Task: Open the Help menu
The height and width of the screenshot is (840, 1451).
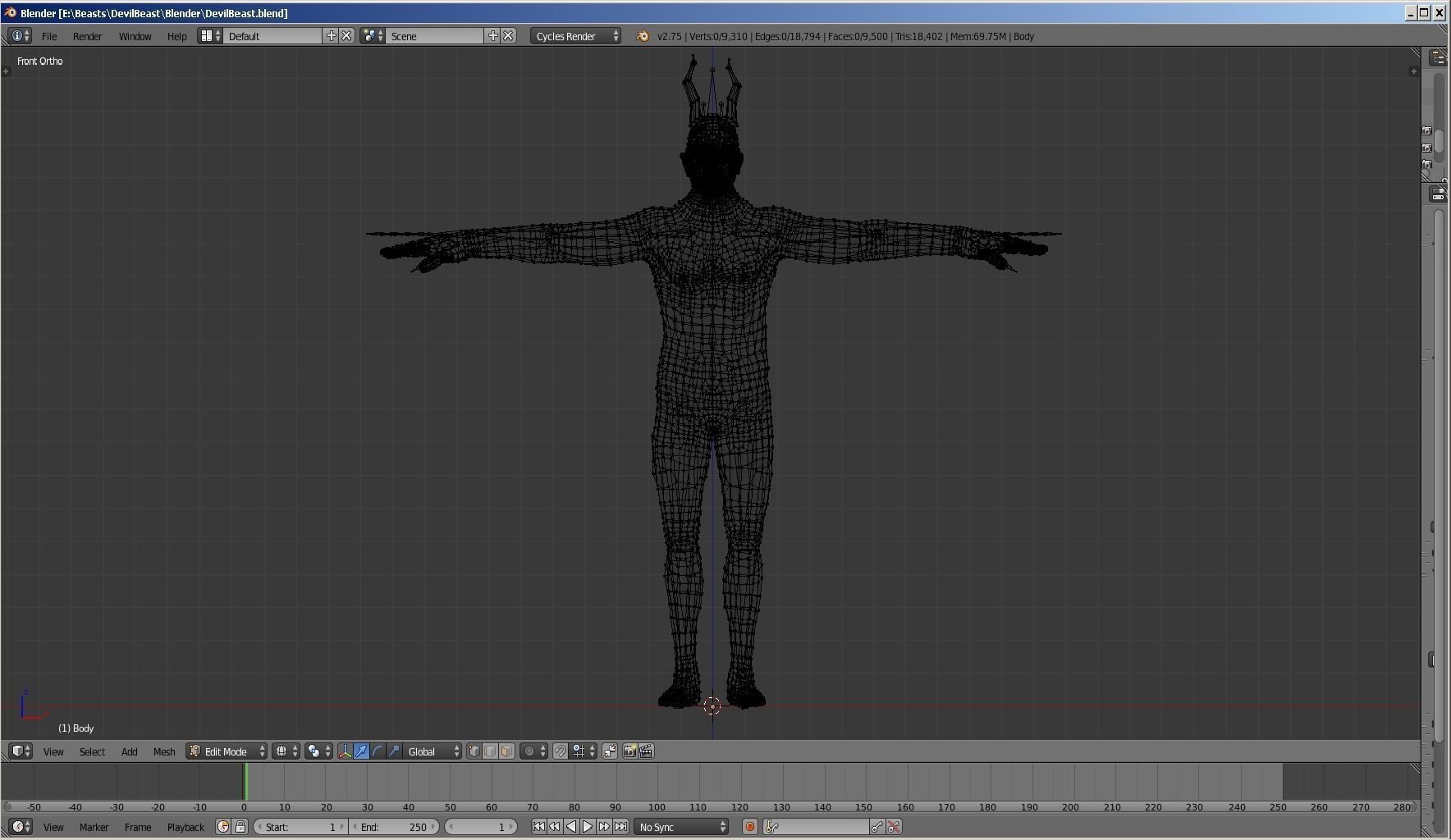Action: [x=176, y=36]
